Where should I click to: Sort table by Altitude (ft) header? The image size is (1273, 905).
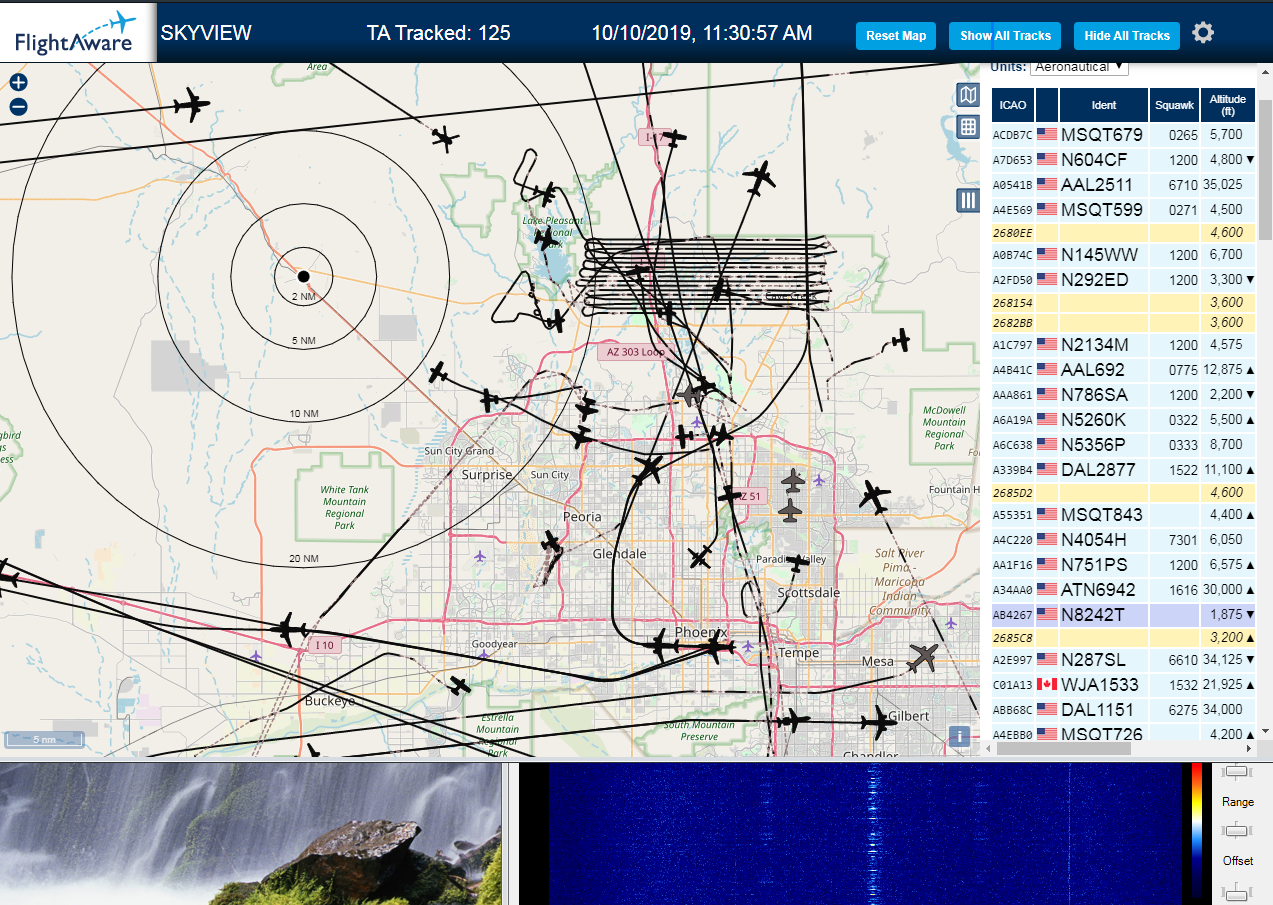click(1227, 105)
